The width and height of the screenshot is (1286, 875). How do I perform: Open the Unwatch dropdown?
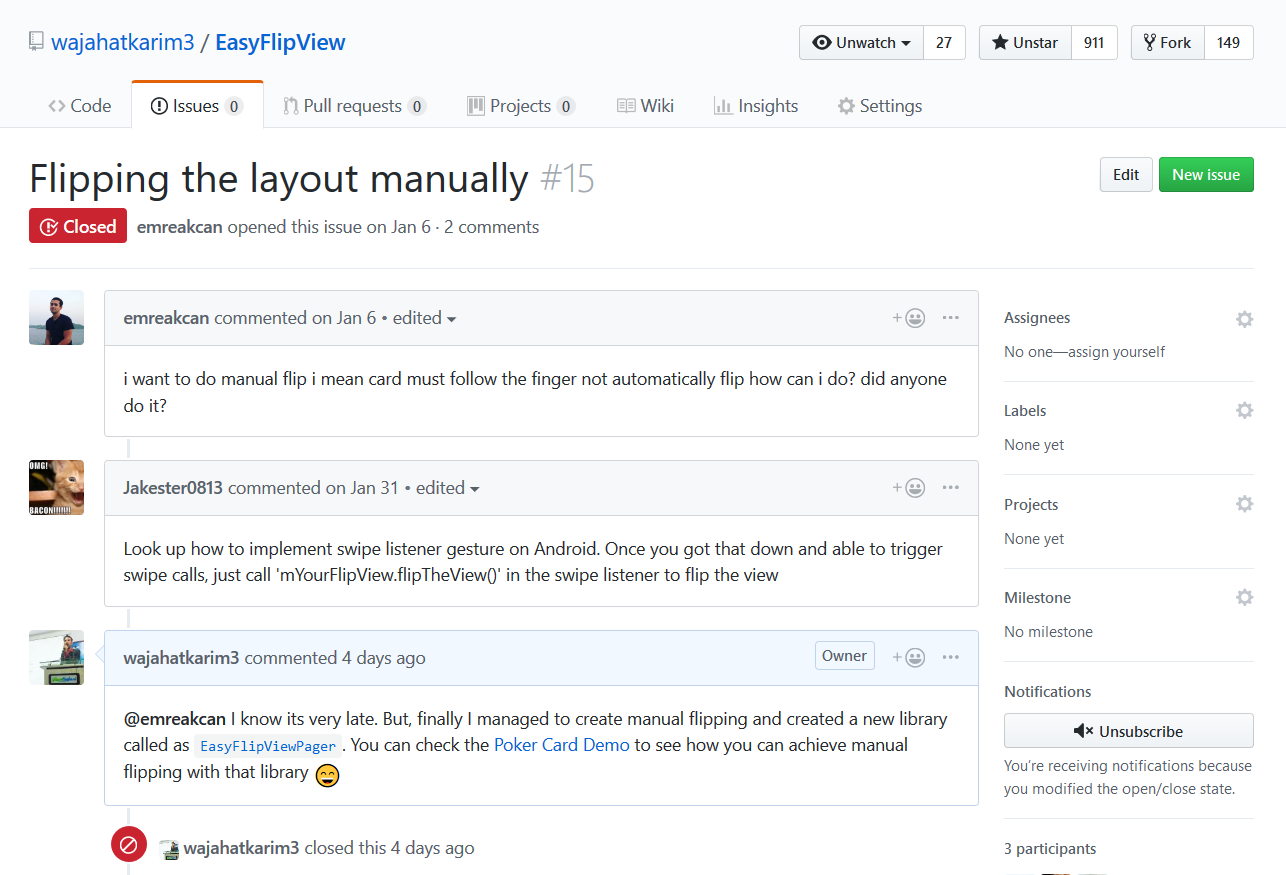(x=861, y=43)
